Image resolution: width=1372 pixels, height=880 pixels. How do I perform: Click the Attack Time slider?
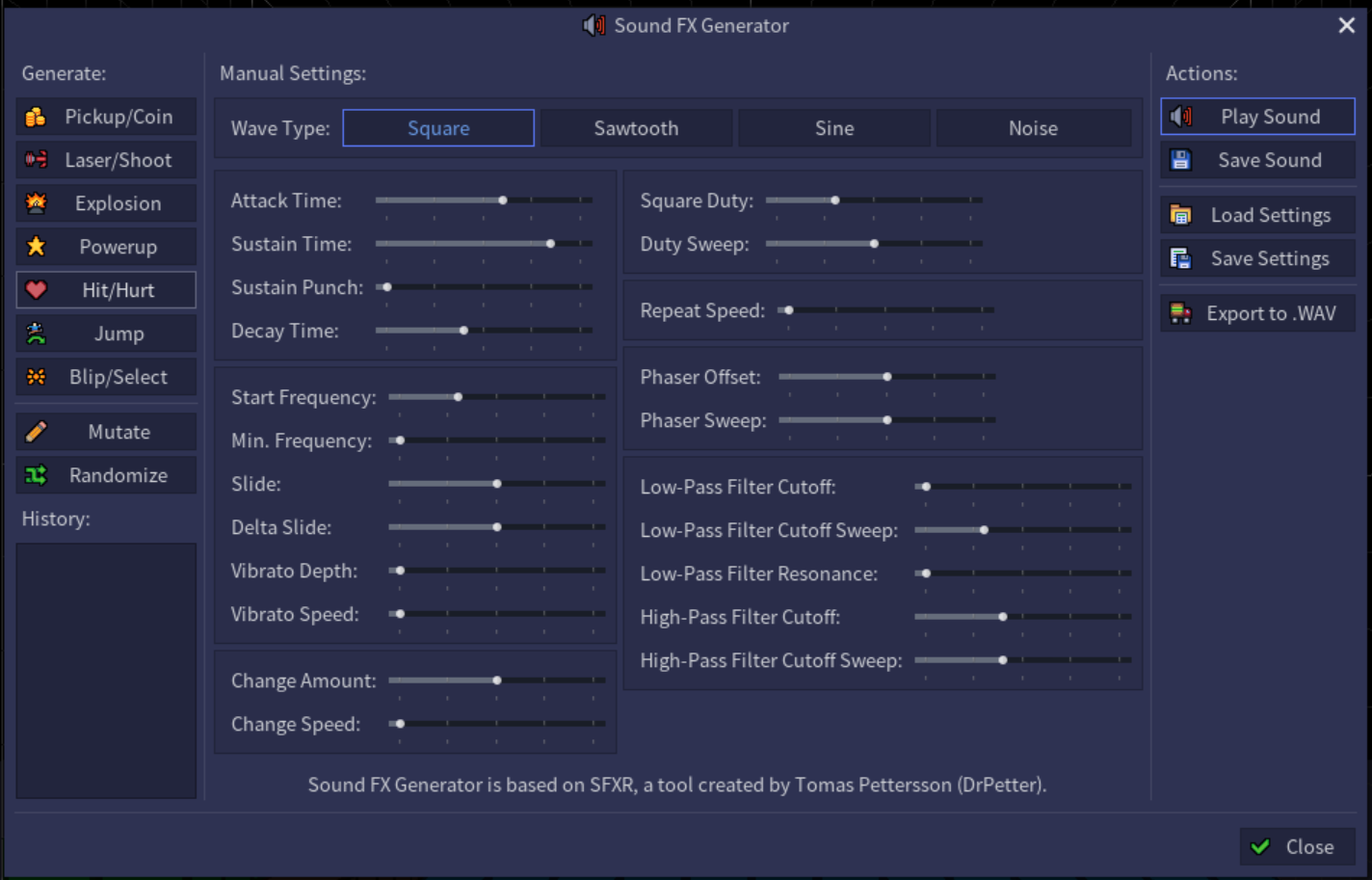pyautogui.click(x=484, y=200)
